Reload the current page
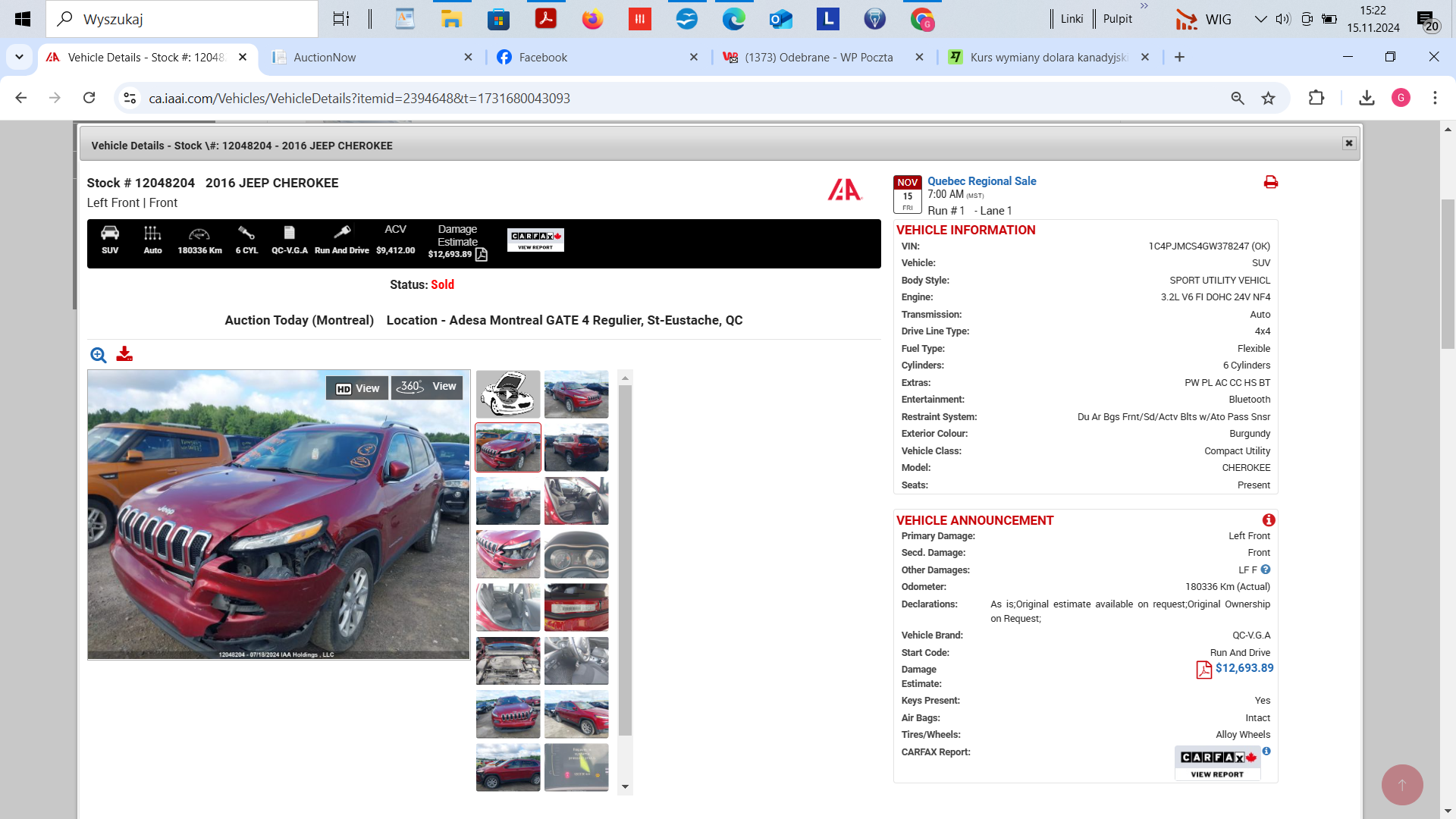Viewport: 1456px width, 819px height. (89, 98)
